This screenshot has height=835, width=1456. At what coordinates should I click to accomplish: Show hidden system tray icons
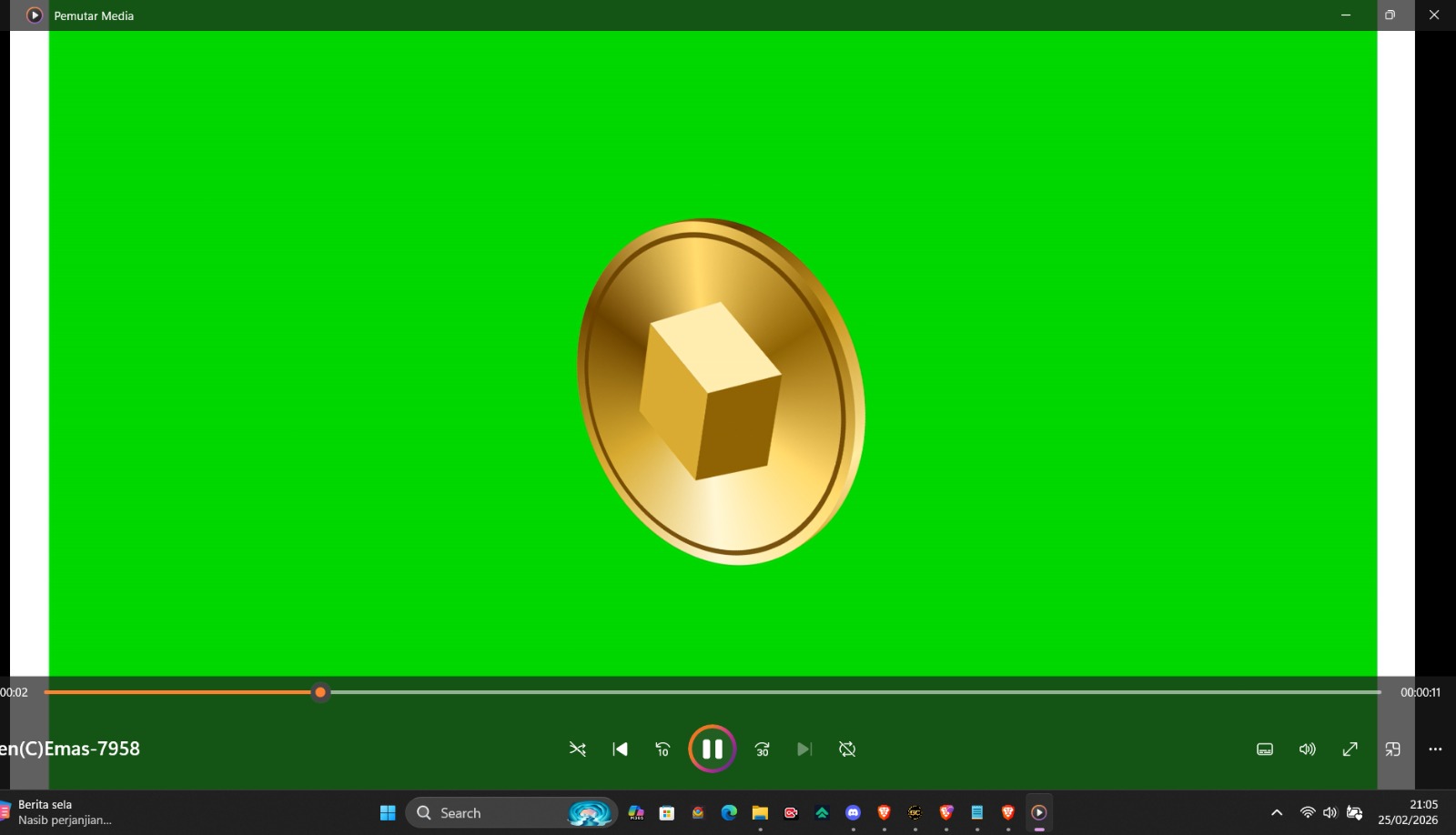coord(1276,812)
